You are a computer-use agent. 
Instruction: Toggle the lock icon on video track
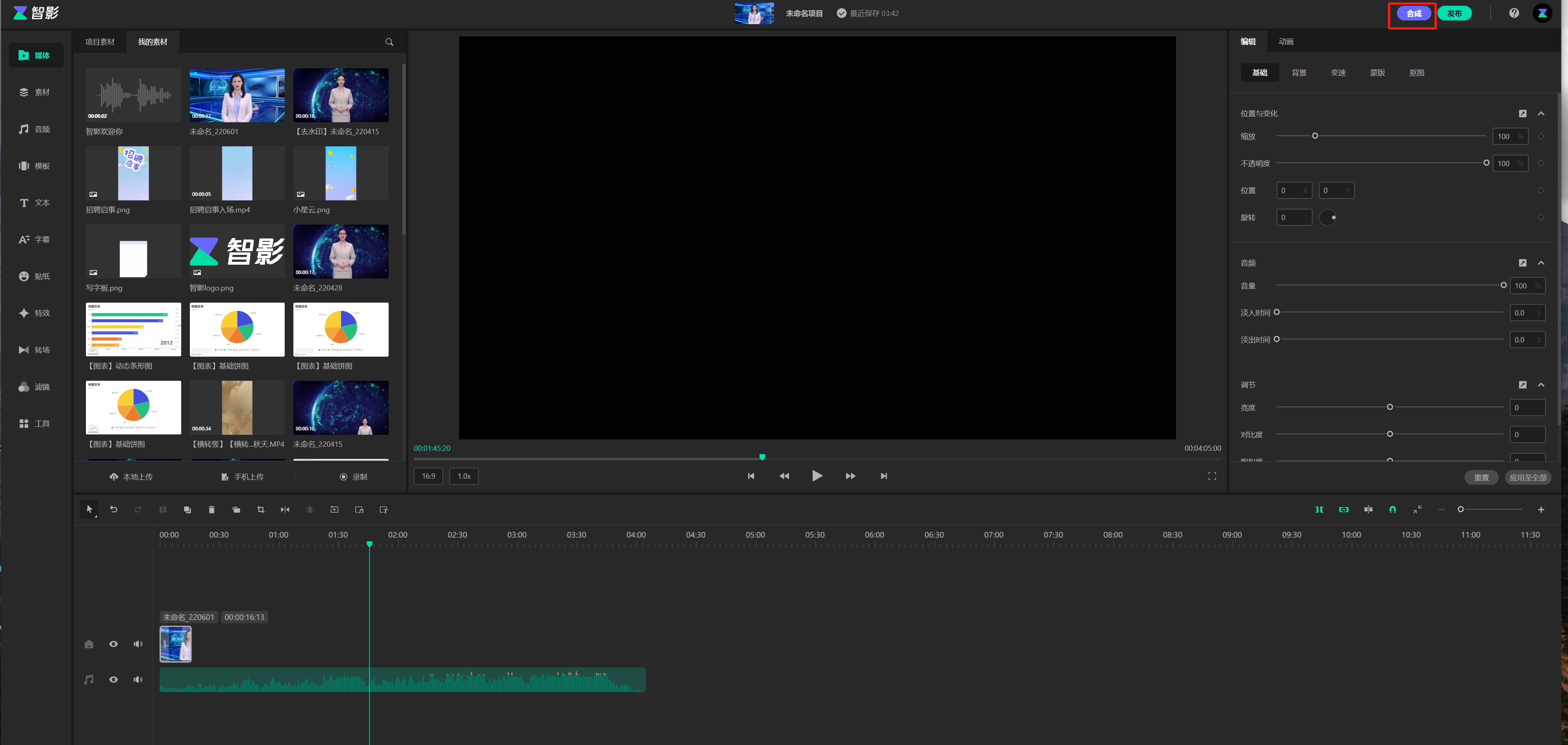click(x=89, y=644)
